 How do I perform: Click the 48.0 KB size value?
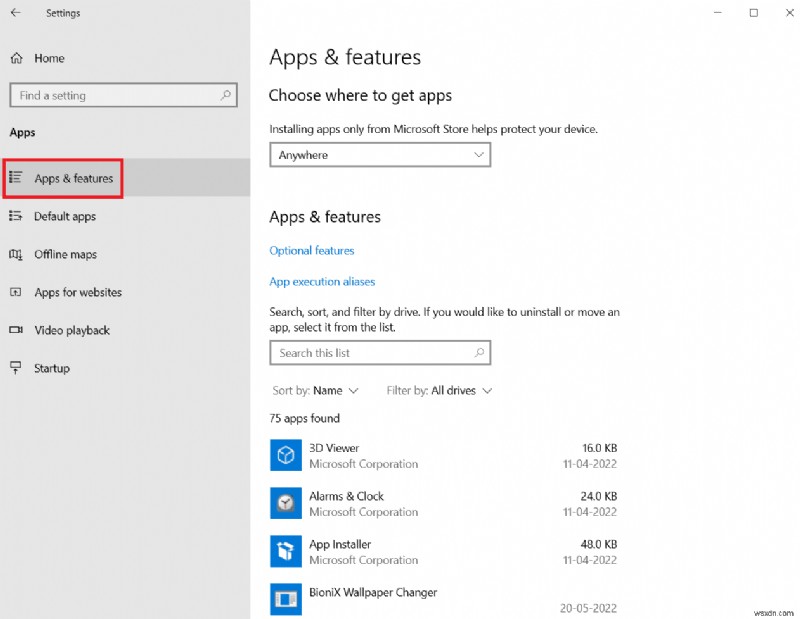[598, 544]
